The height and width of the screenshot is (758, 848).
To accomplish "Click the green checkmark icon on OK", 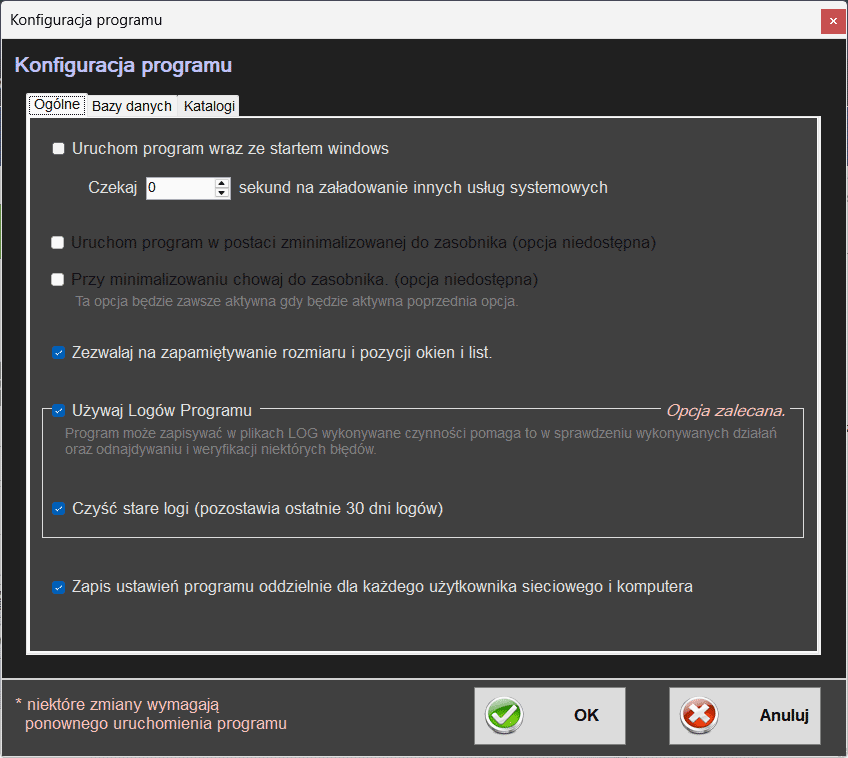I will pos(505,716).
